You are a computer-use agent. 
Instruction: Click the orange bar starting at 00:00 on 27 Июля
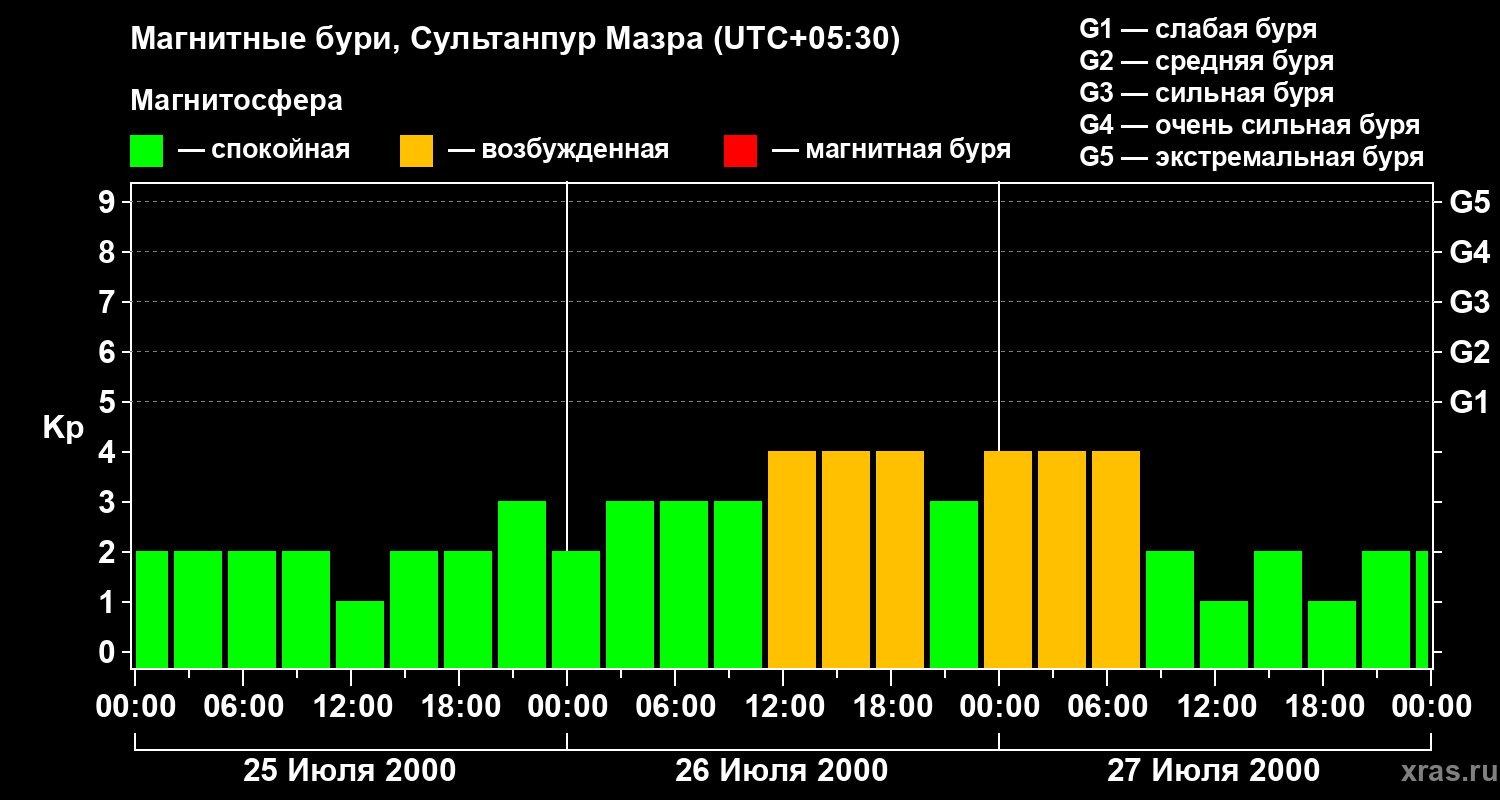(1008, 559)
